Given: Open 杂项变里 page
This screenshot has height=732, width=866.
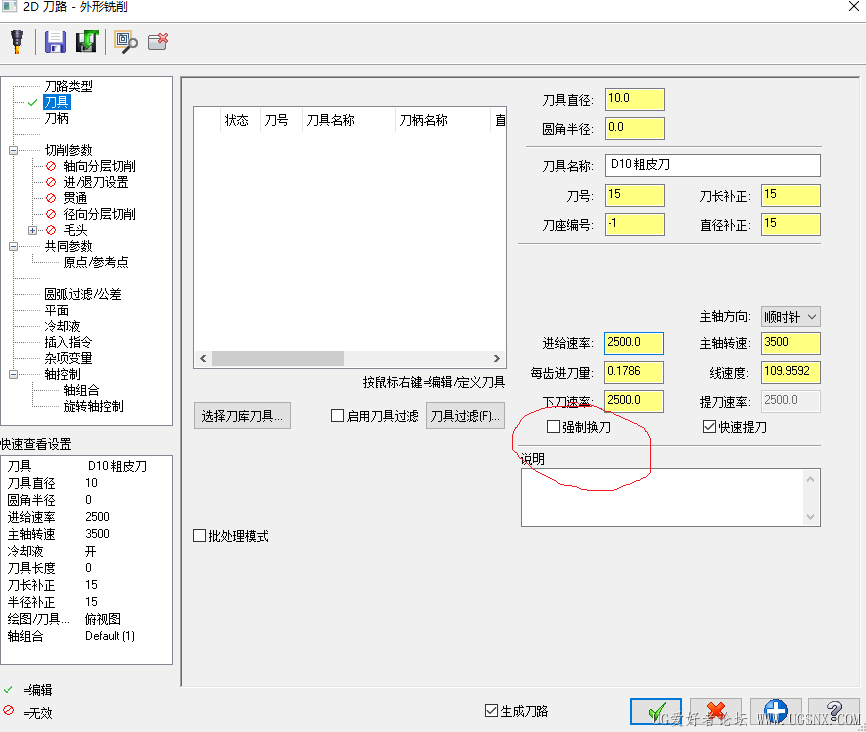Looking at the screenshot, I should click(68, 359).
